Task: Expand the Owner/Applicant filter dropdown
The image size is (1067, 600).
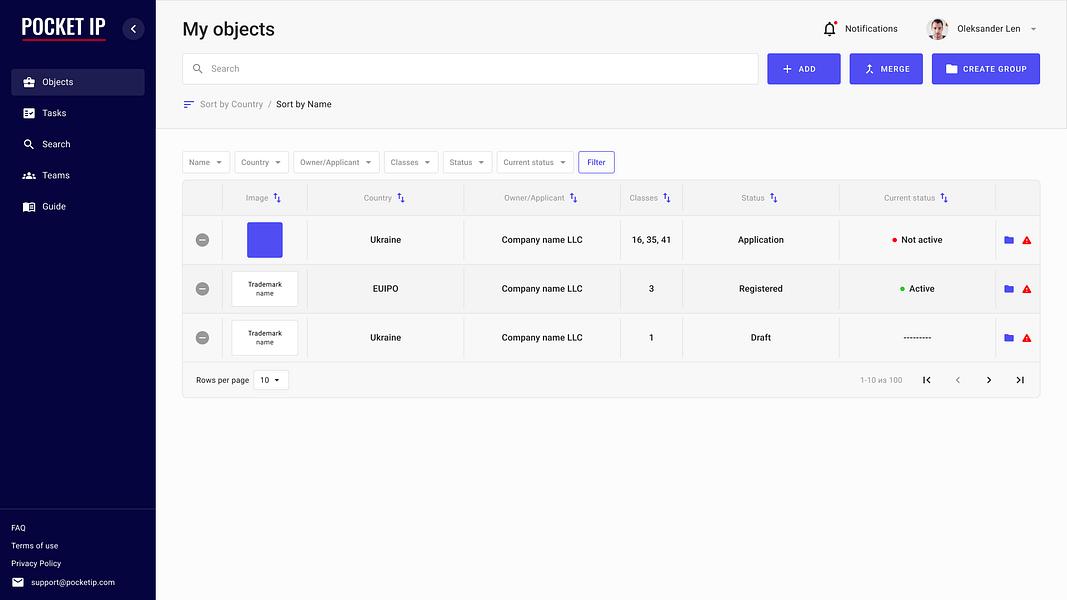Action: 336,163
